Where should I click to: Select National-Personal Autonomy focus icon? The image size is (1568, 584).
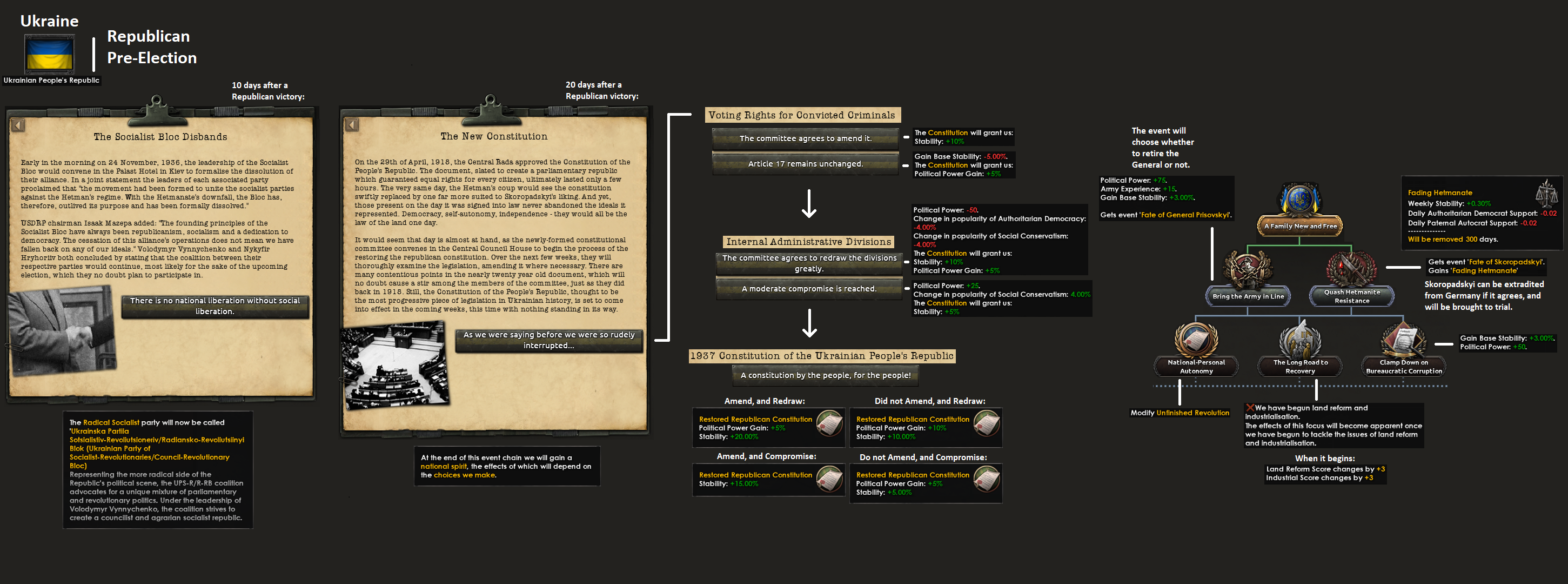tap(1196, 340)
